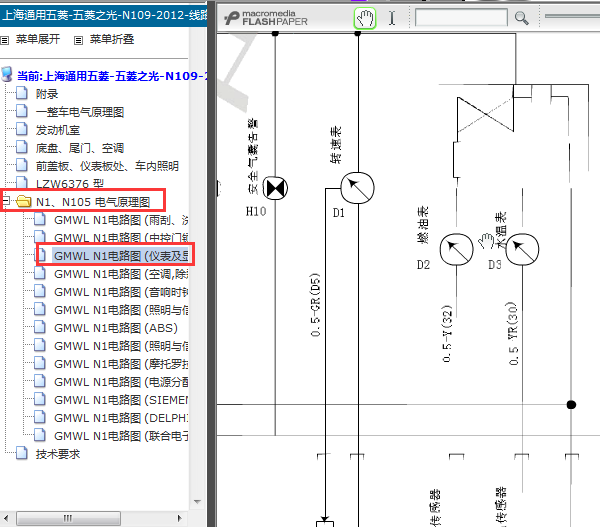
Task: Open the 发动机室 document
Action: 58,130
